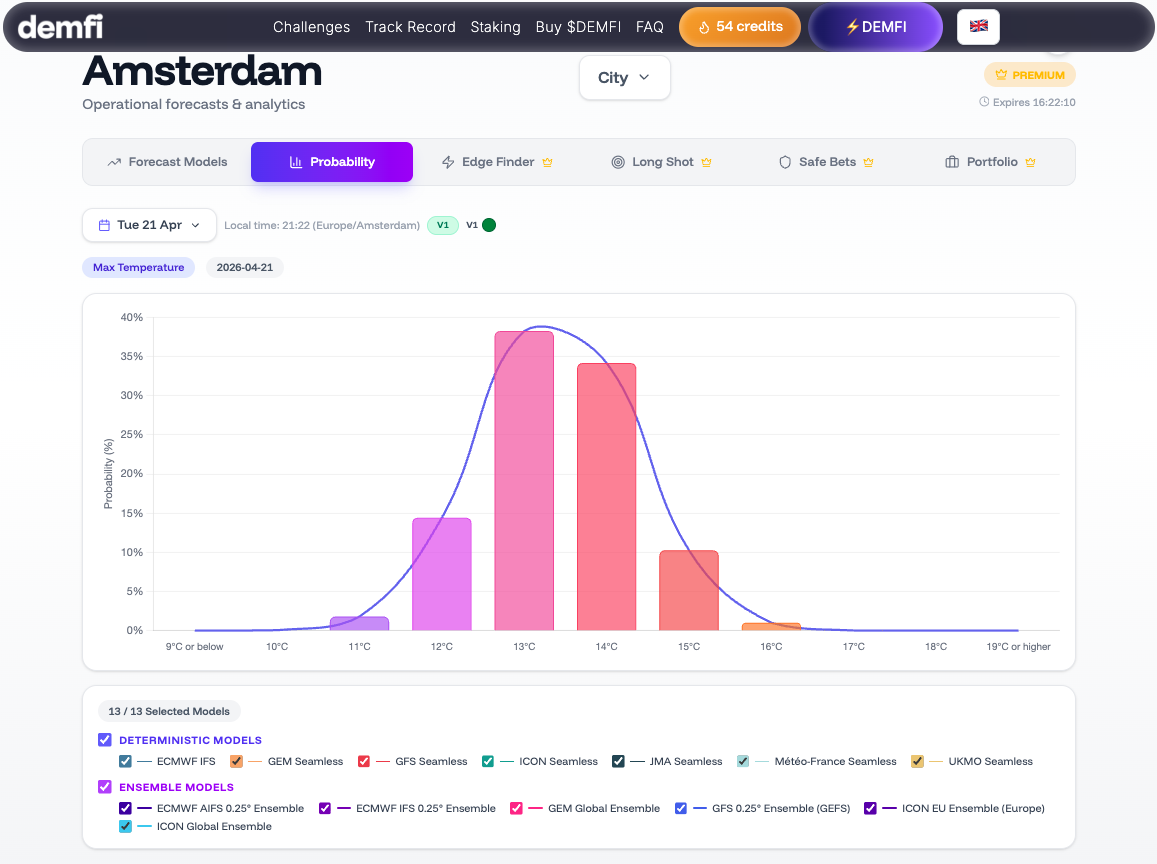Click the Forecast Models trend arrow icon

(x=112, y=161)
